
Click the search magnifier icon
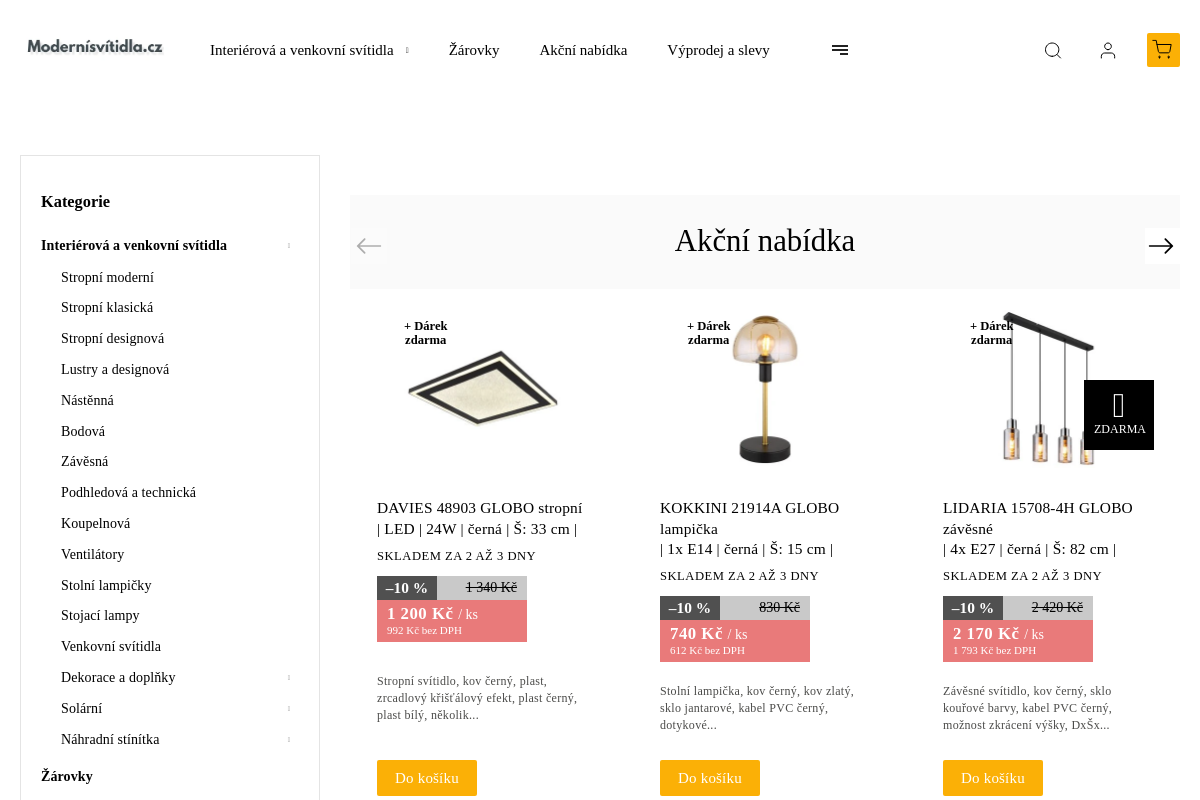coord(1052,50)
